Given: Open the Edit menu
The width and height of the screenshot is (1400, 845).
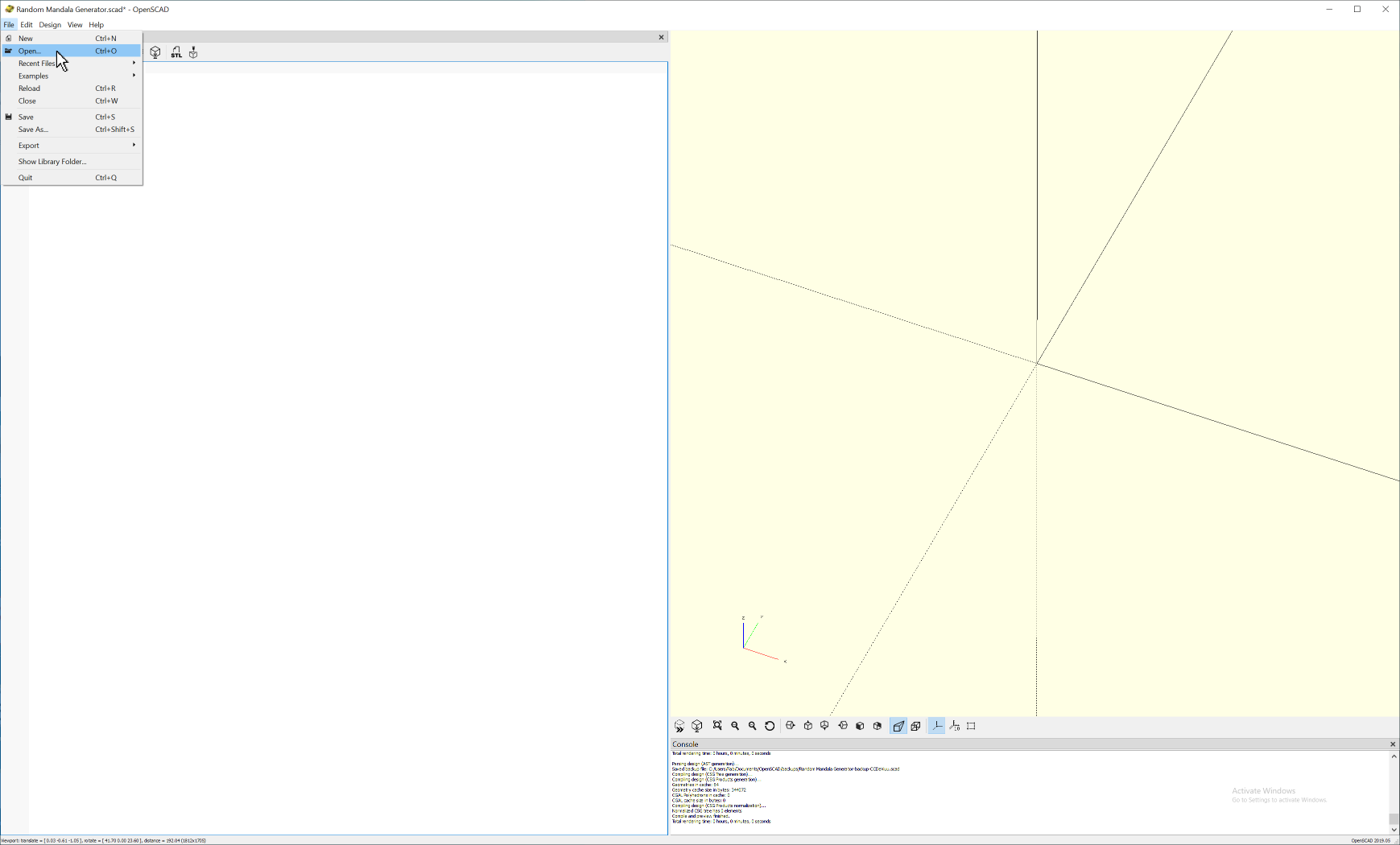Looking at the screenshot, I should pyautogui.click(x=27, y=25).
